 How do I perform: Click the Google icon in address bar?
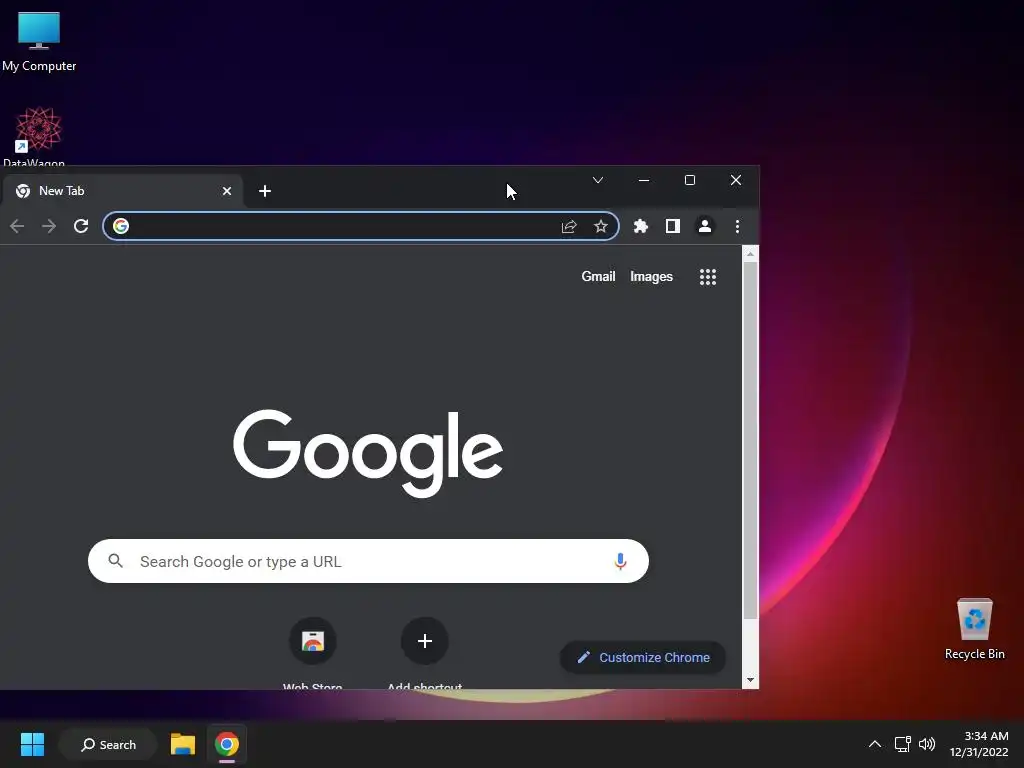(x=121, y=226)
